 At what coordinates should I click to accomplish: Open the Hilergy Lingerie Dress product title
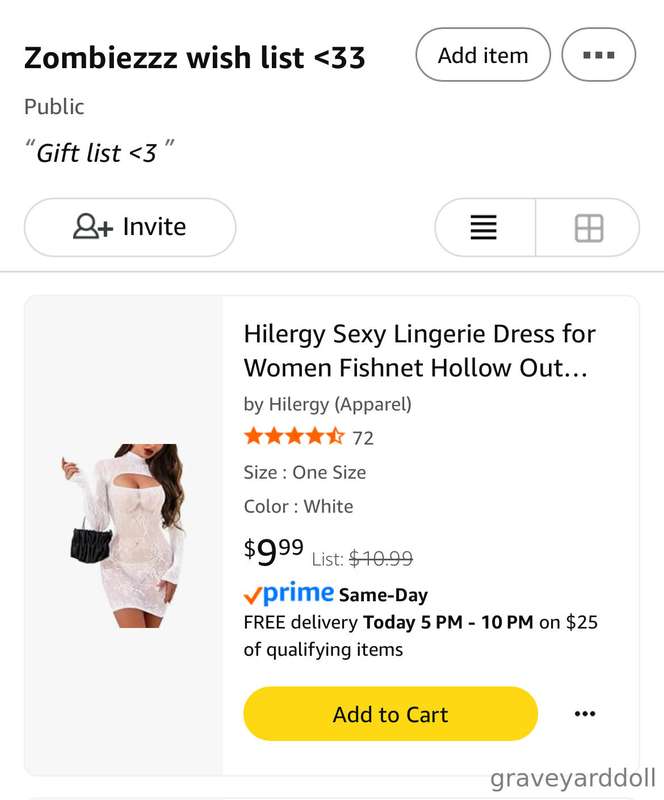420,351
